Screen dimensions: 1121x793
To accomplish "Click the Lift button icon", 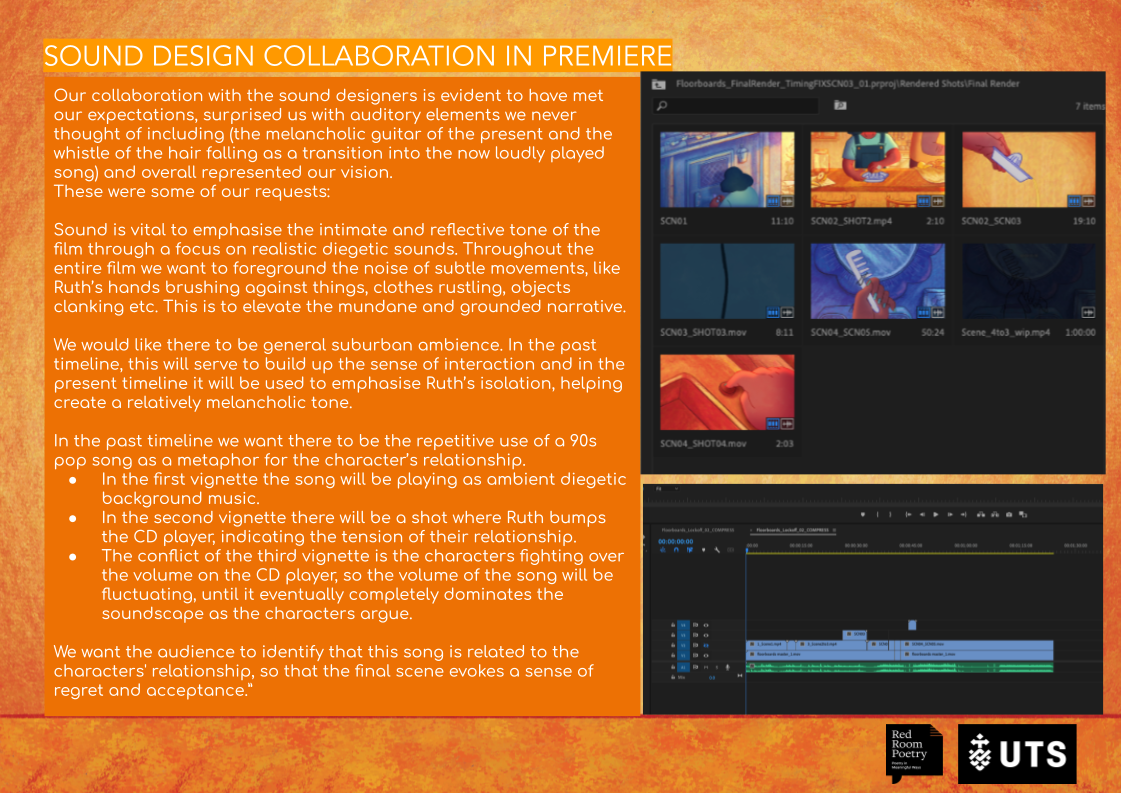I will tap(981, 514).
